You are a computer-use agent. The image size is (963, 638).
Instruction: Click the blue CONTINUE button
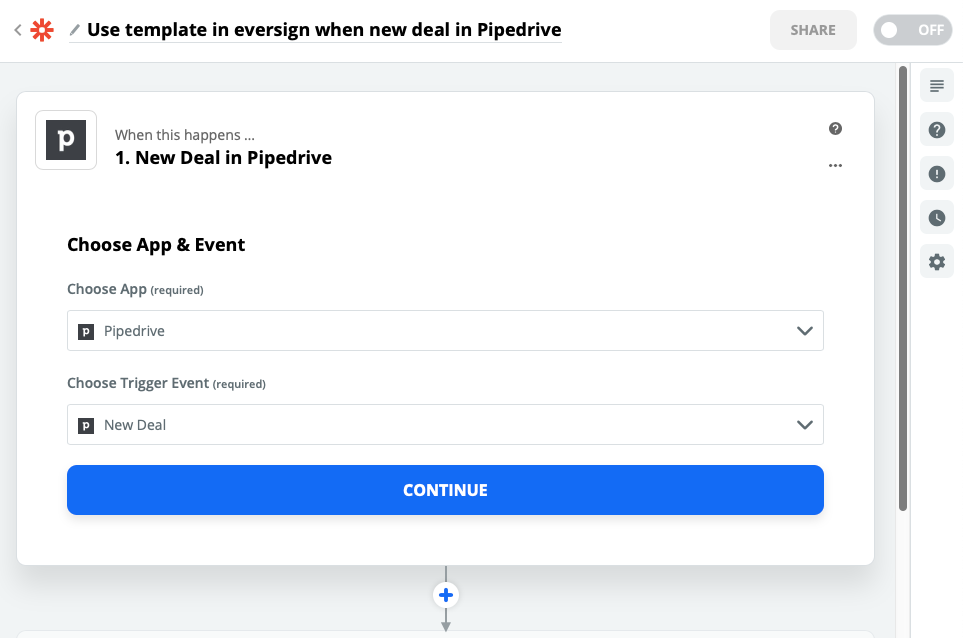point(445,490)
